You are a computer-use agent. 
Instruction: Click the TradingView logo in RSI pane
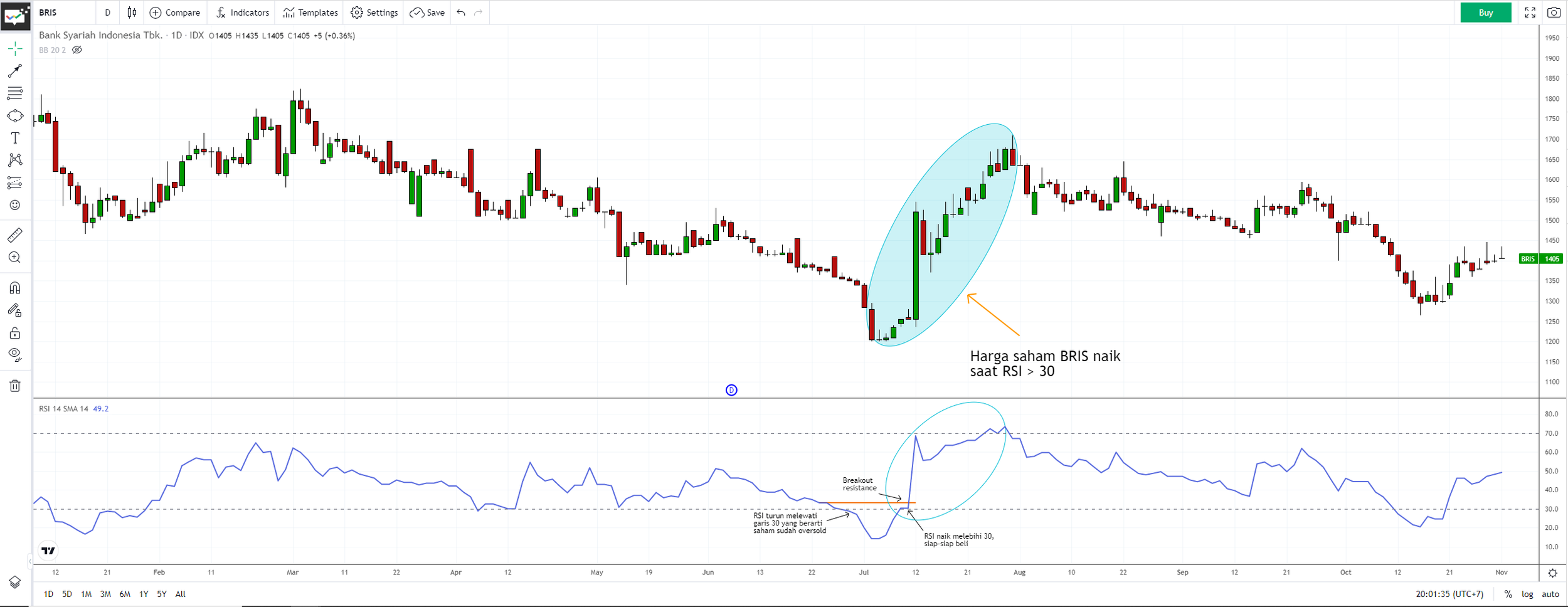click(48, 551)
